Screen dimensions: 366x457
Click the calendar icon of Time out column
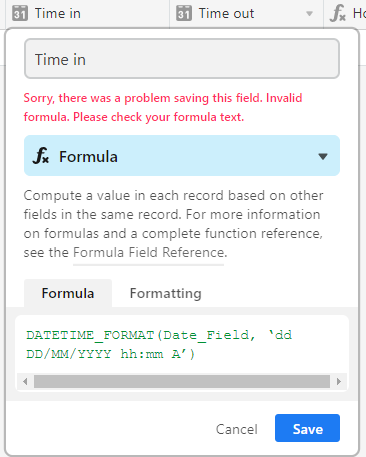184,14
